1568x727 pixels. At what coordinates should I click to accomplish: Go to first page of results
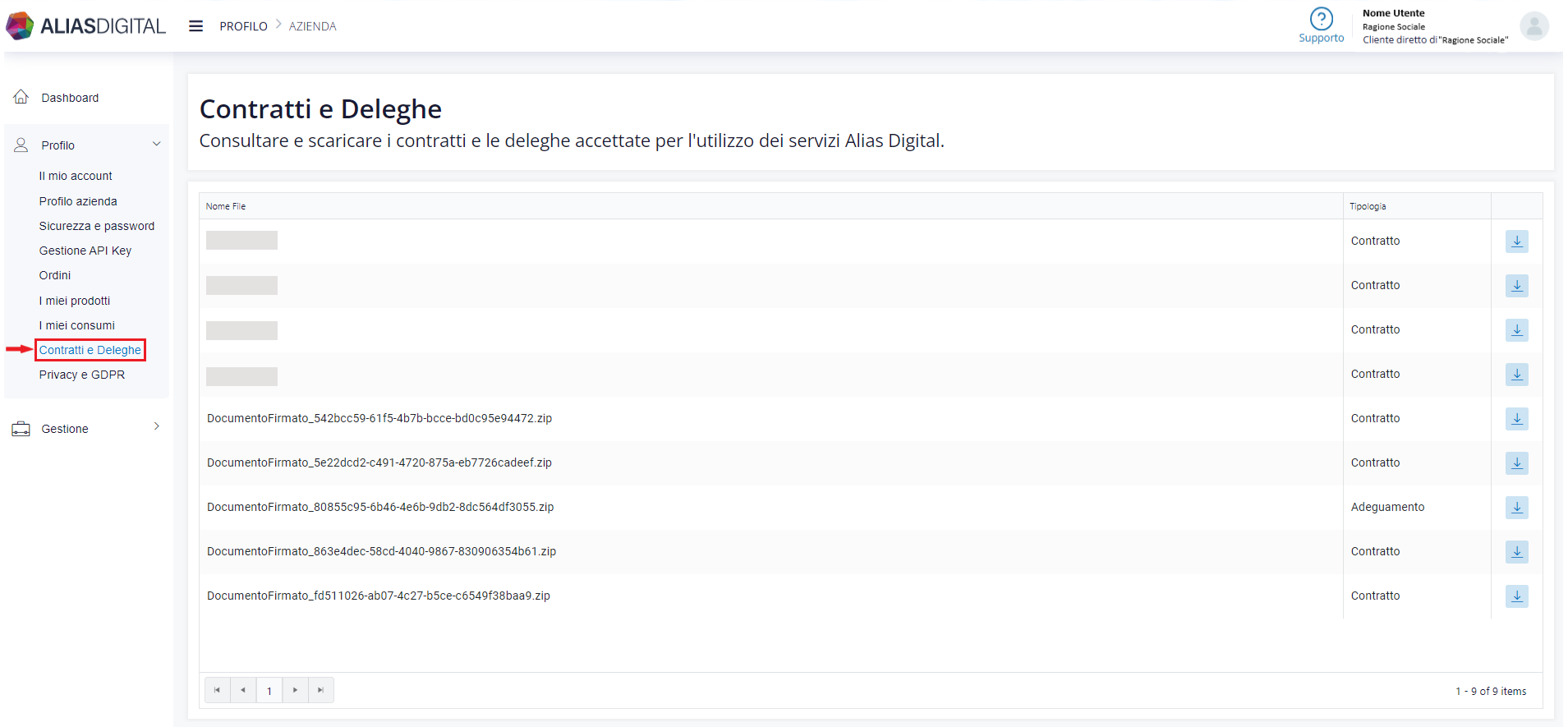point(217,690)
